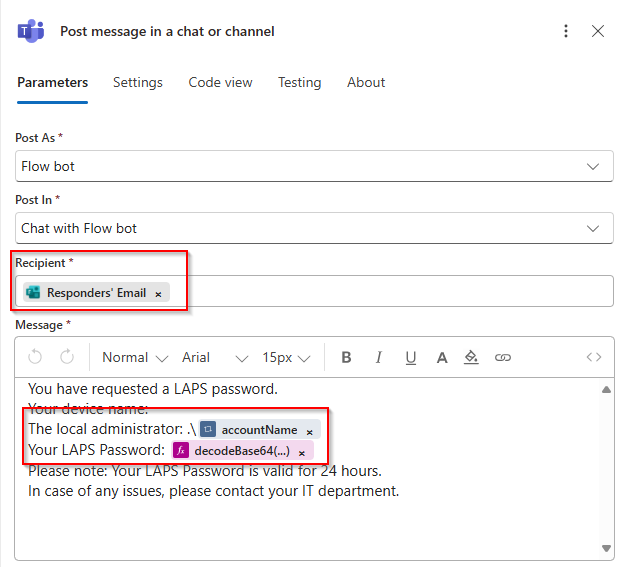Open the highlight color fill tool
This screenshot has width=626, height=567.
coord(472,357)
